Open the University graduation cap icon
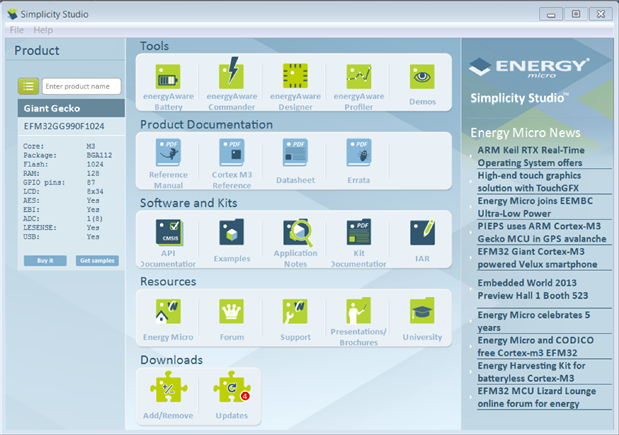The image size is (619, 435). (x=422, y=310)
